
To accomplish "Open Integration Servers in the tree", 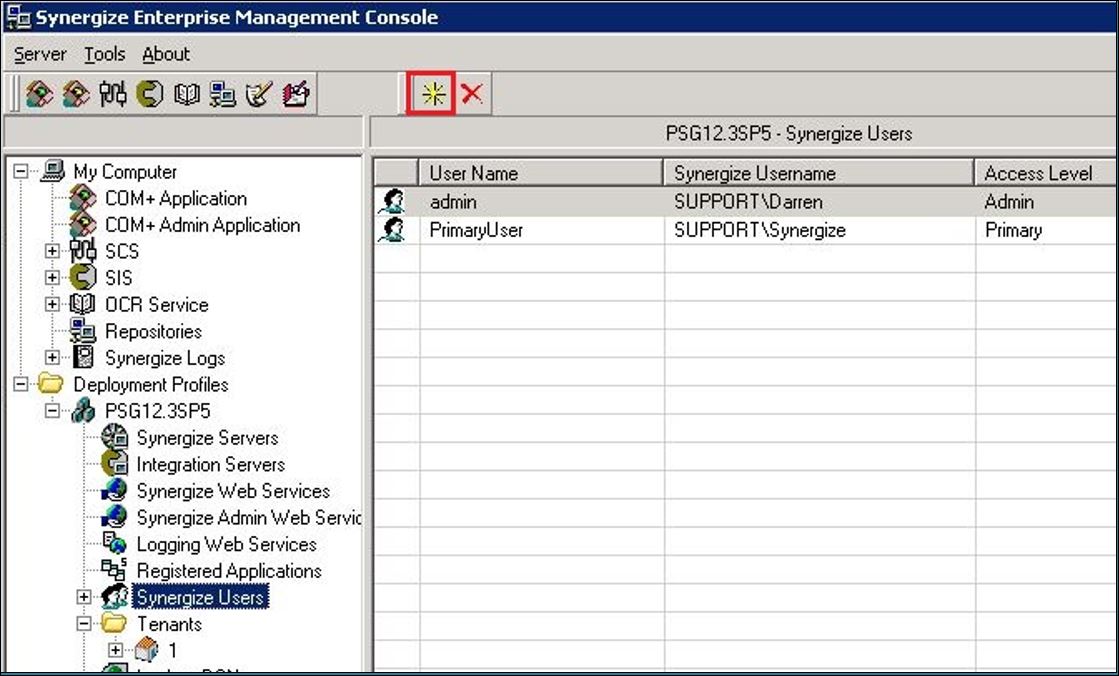I will 211,465.
